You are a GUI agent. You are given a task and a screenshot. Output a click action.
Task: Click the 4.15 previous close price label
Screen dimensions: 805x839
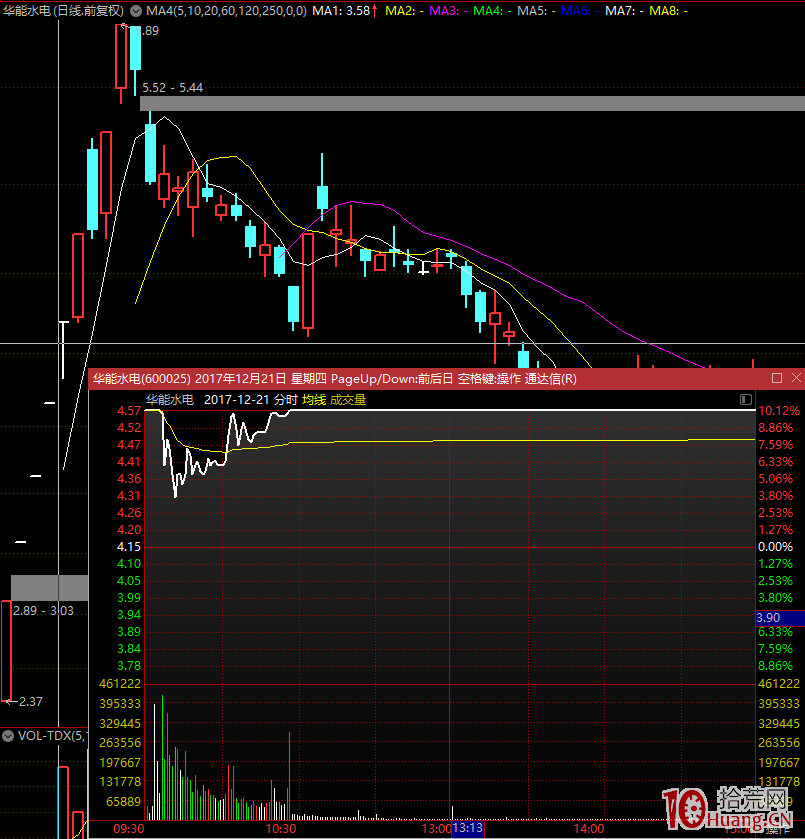click(129, 547)
